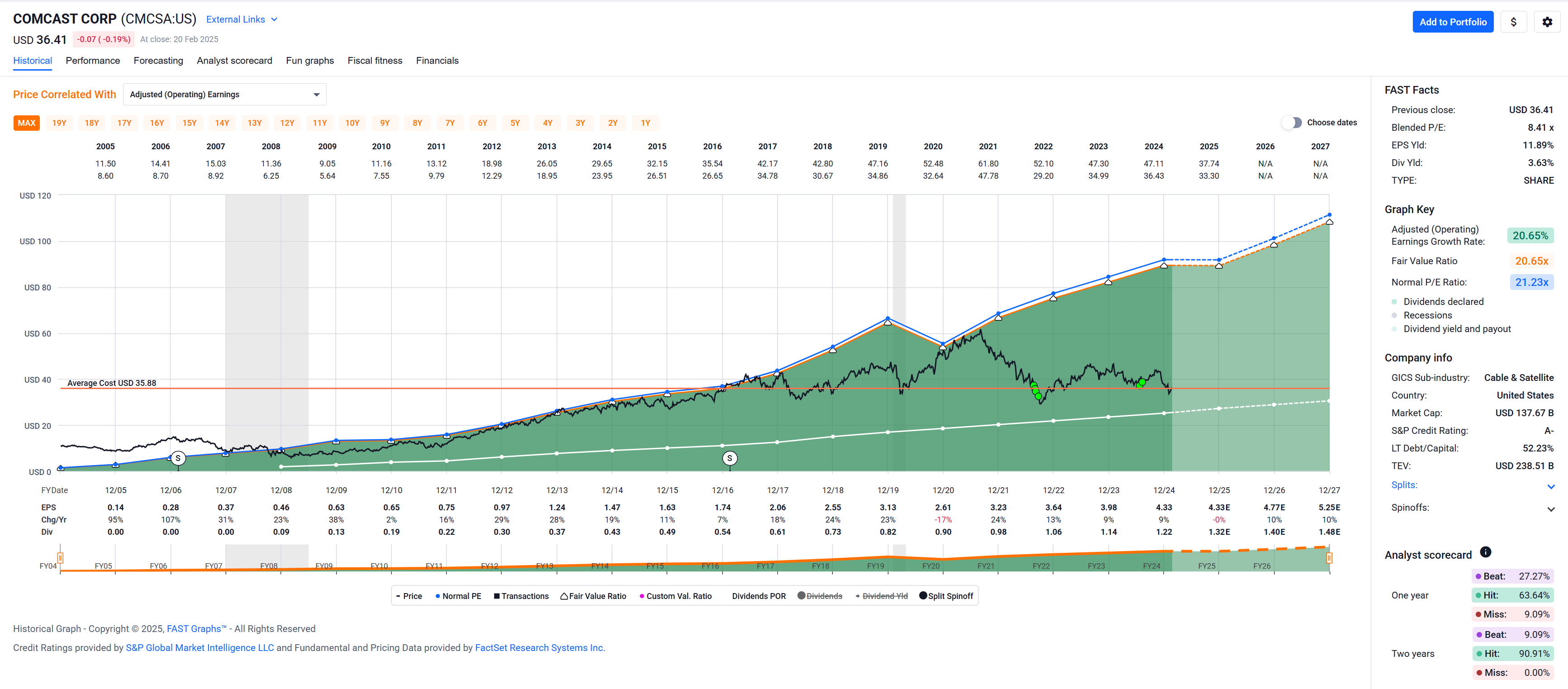Select the 5Y time range
Image resolution: width=1568 pixels, height=689 pixels.
(515, 123)
